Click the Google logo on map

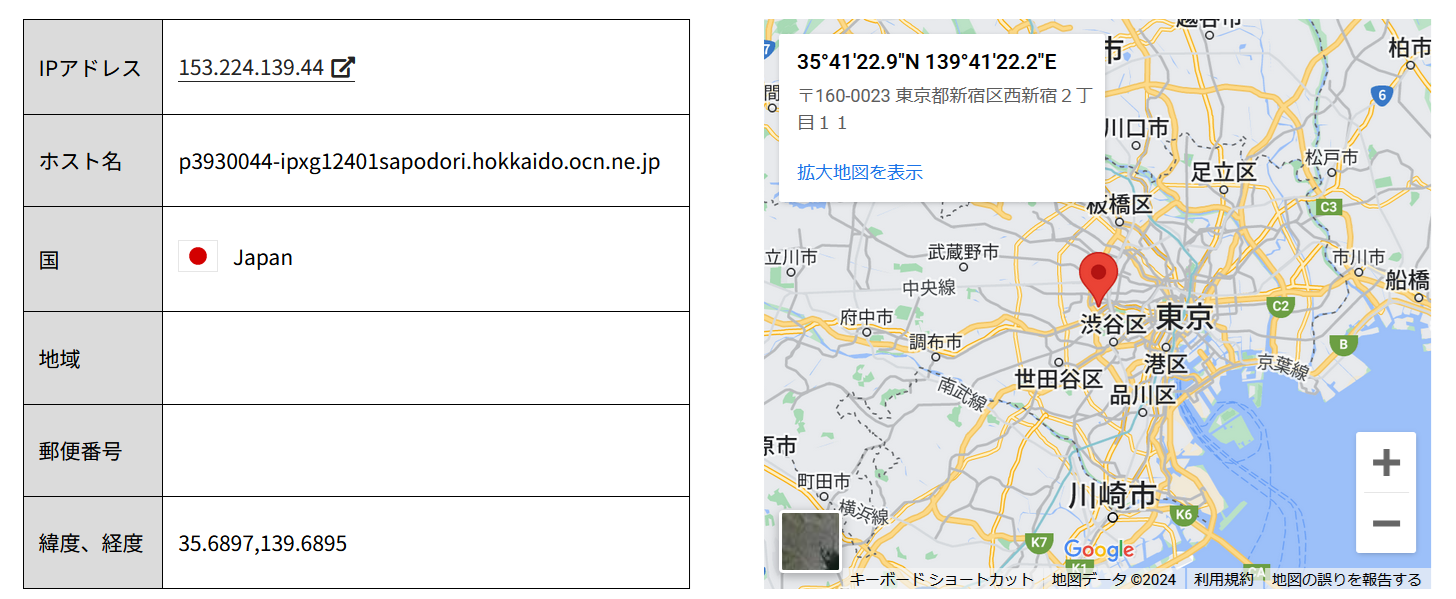pyautogui.click(x=1099, y=550)
